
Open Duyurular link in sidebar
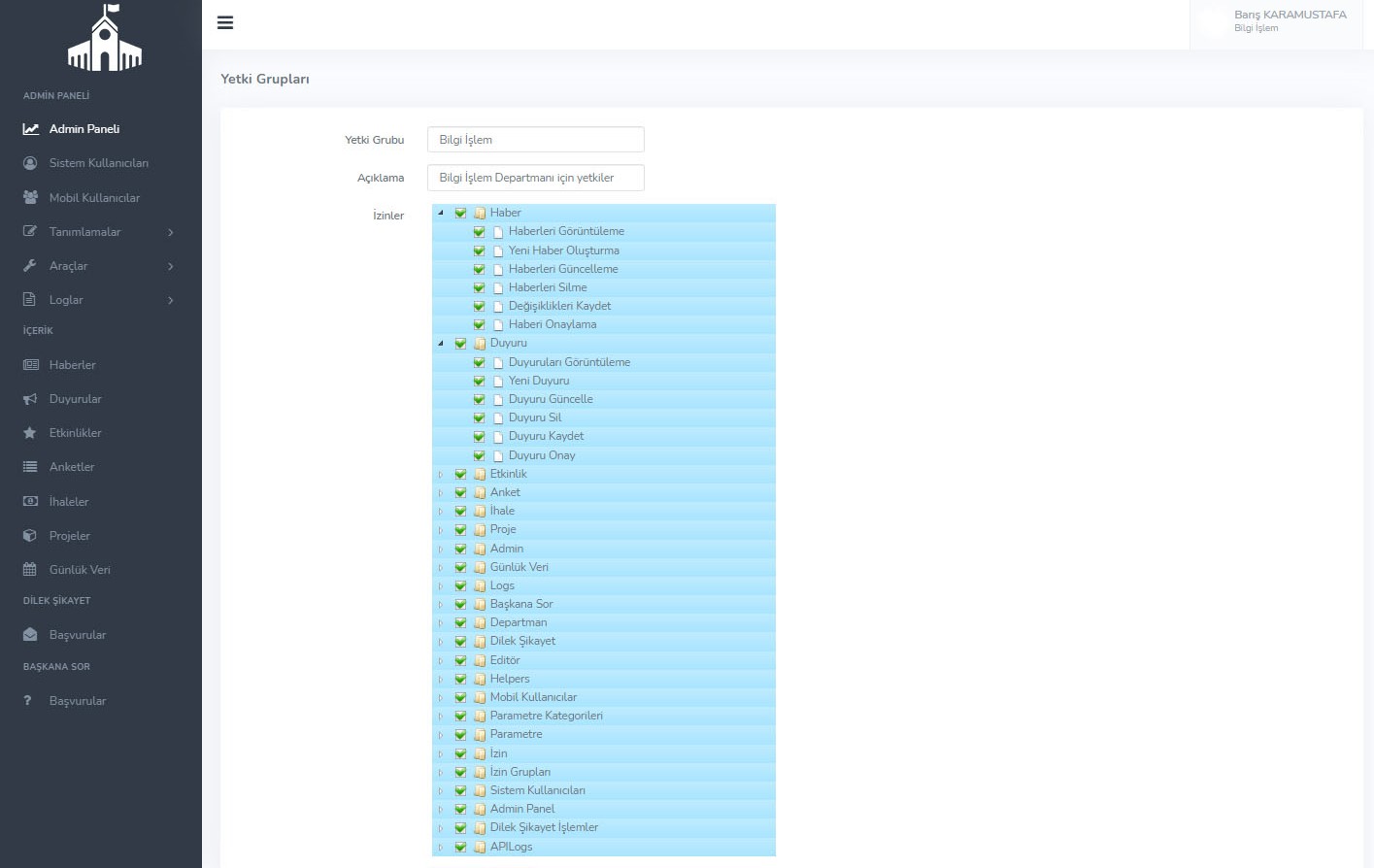[76, 399]
